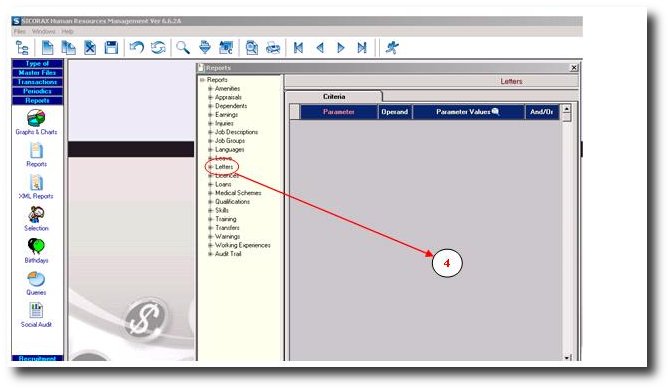Go to first record navigation icon
The height and width of the screenshot is (390, 670).
[x=298, y=47]
